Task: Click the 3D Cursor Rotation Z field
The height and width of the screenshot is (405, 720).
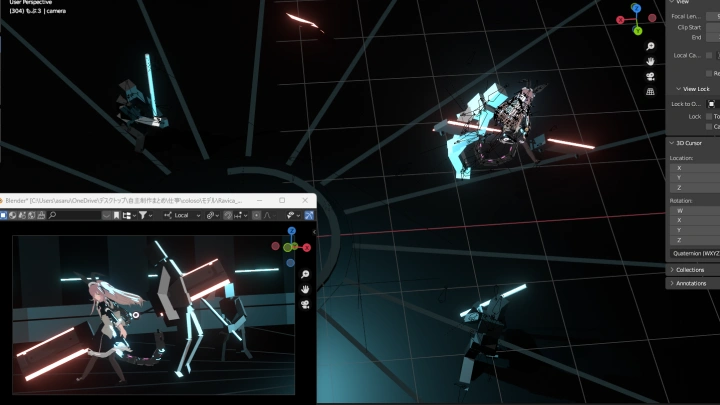Action: click(x=695, y=240)
